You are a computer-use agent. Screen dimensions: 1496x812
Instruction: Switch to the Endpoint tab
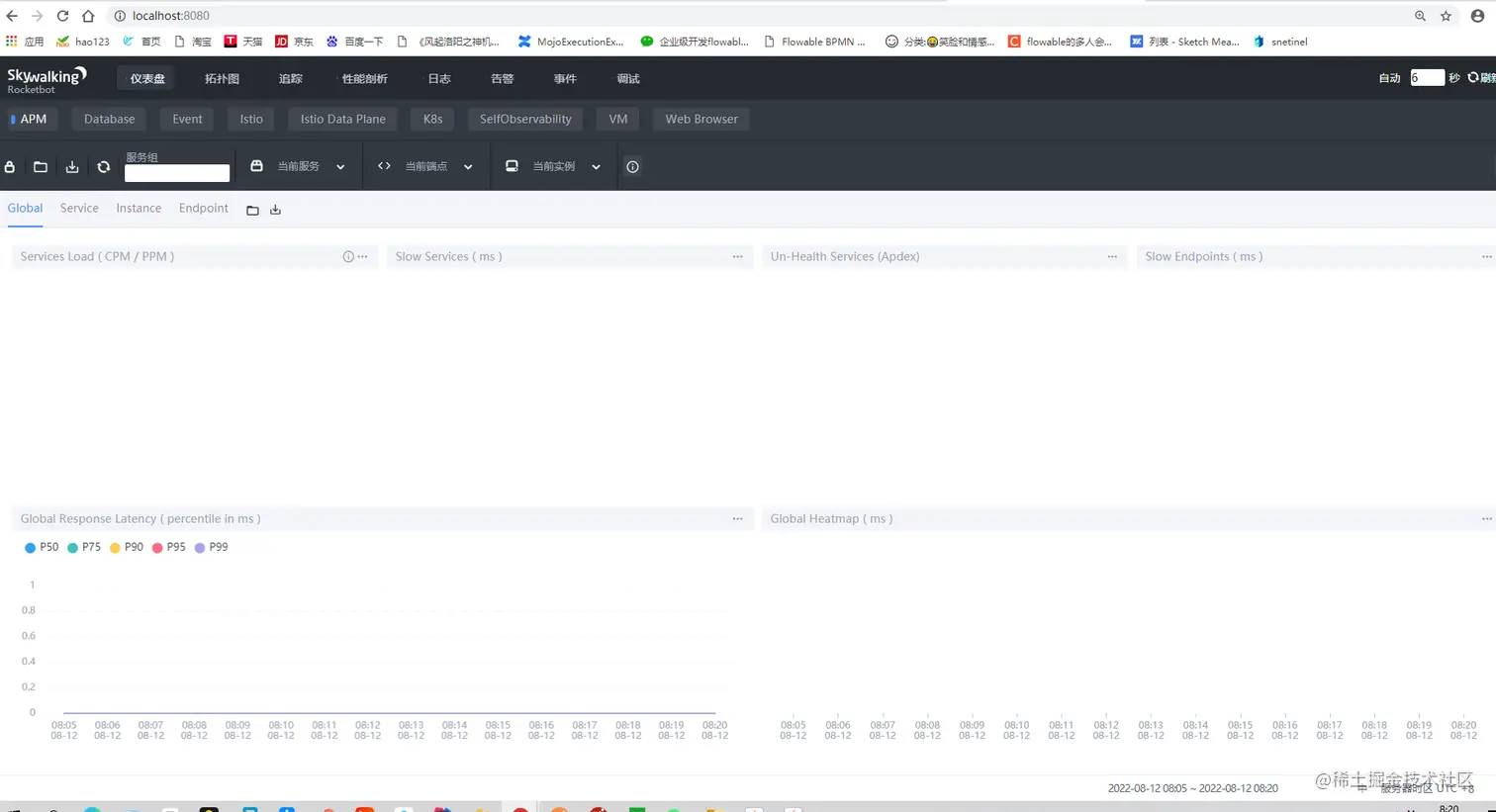[204, 209]
